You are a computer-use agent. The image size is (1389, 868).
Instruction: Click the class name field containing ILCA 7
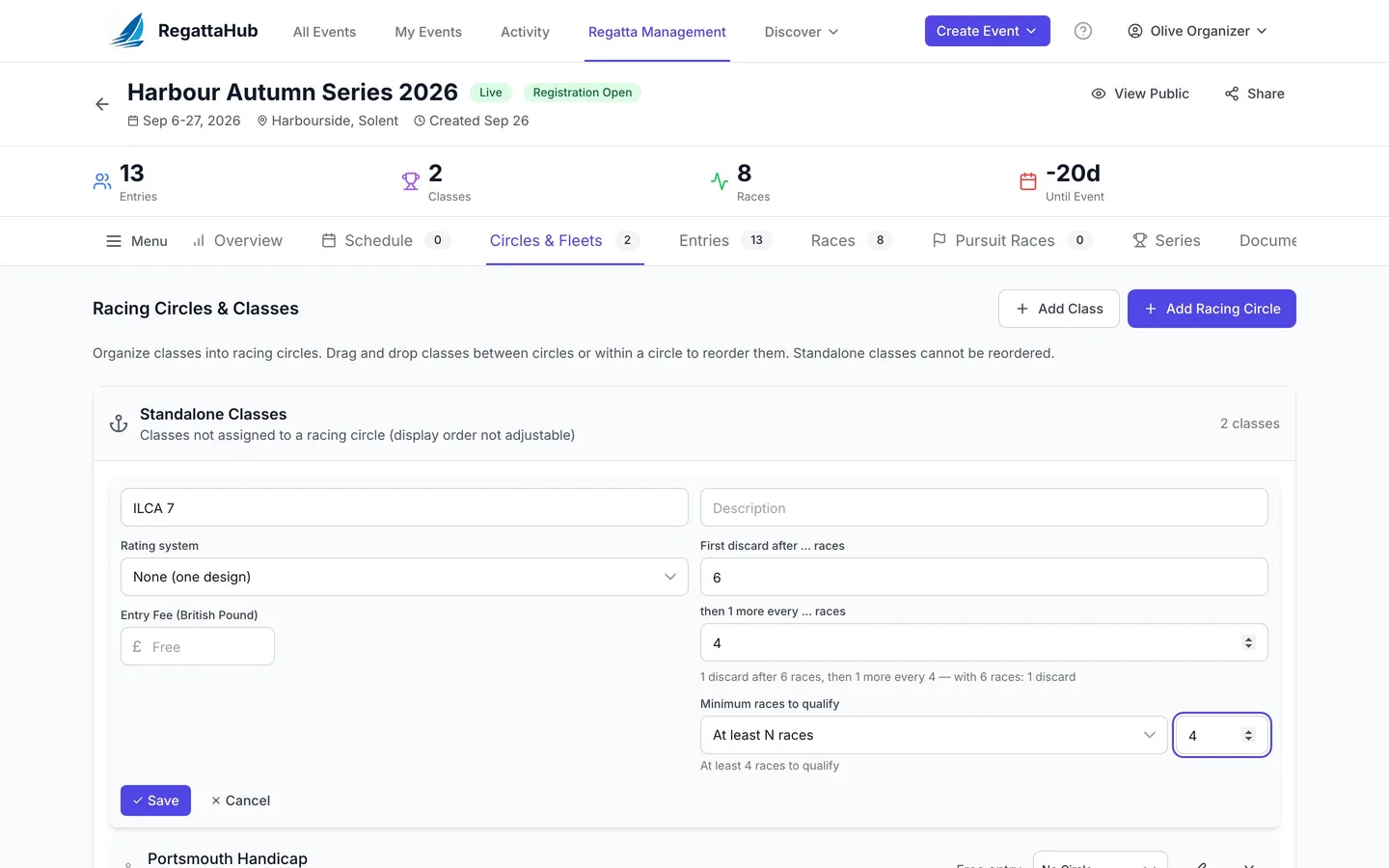(x=404, y=507)
